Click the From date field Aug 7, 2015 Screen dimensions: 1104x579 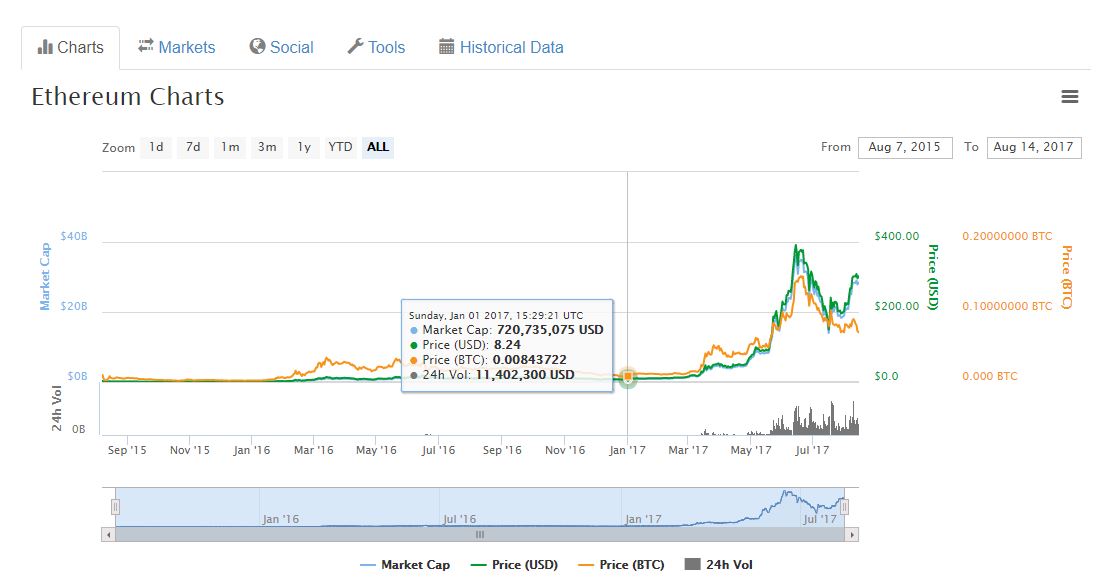905,147
